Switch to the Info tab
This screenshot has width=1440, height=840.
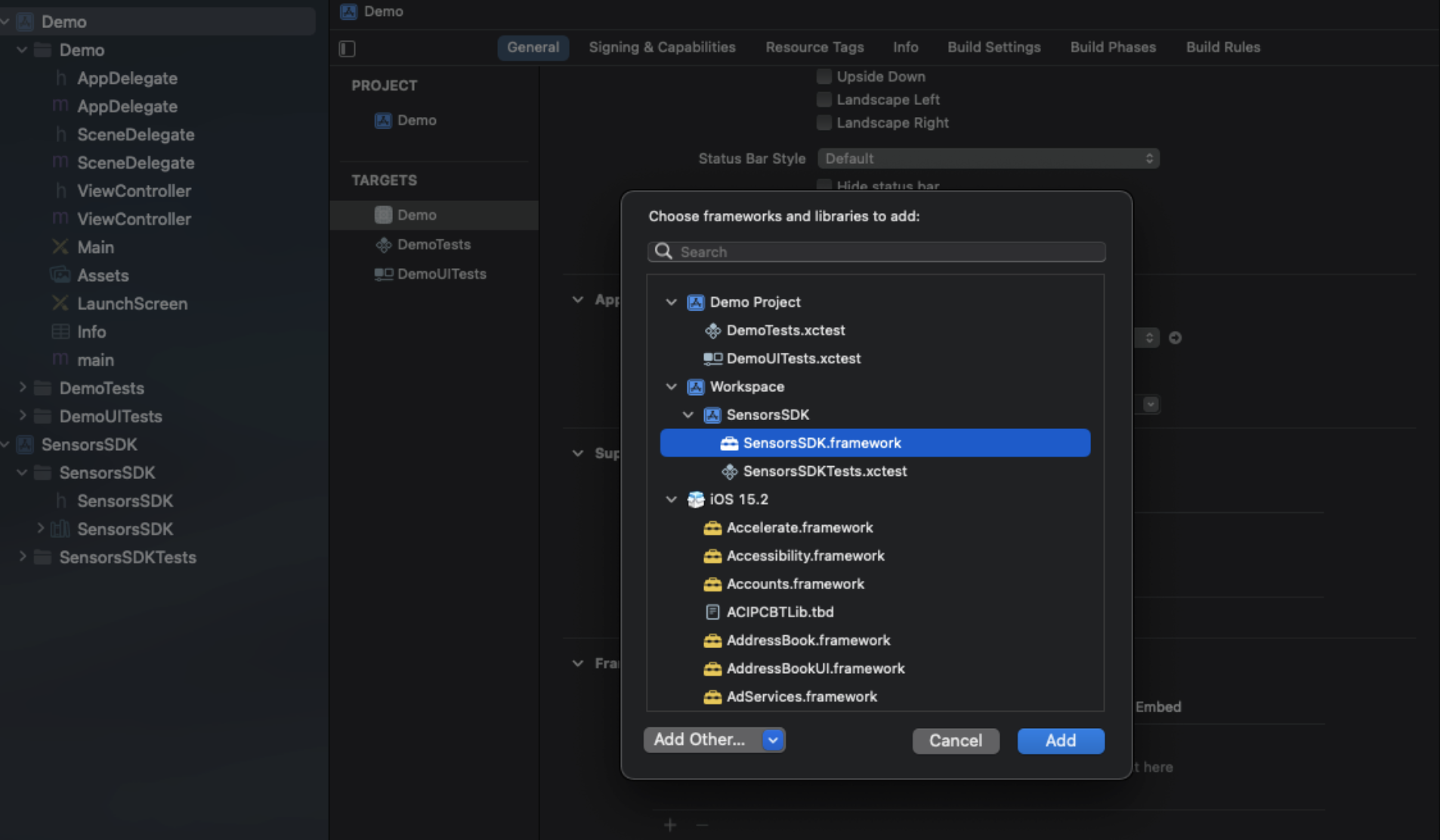(x=905, y=47)
